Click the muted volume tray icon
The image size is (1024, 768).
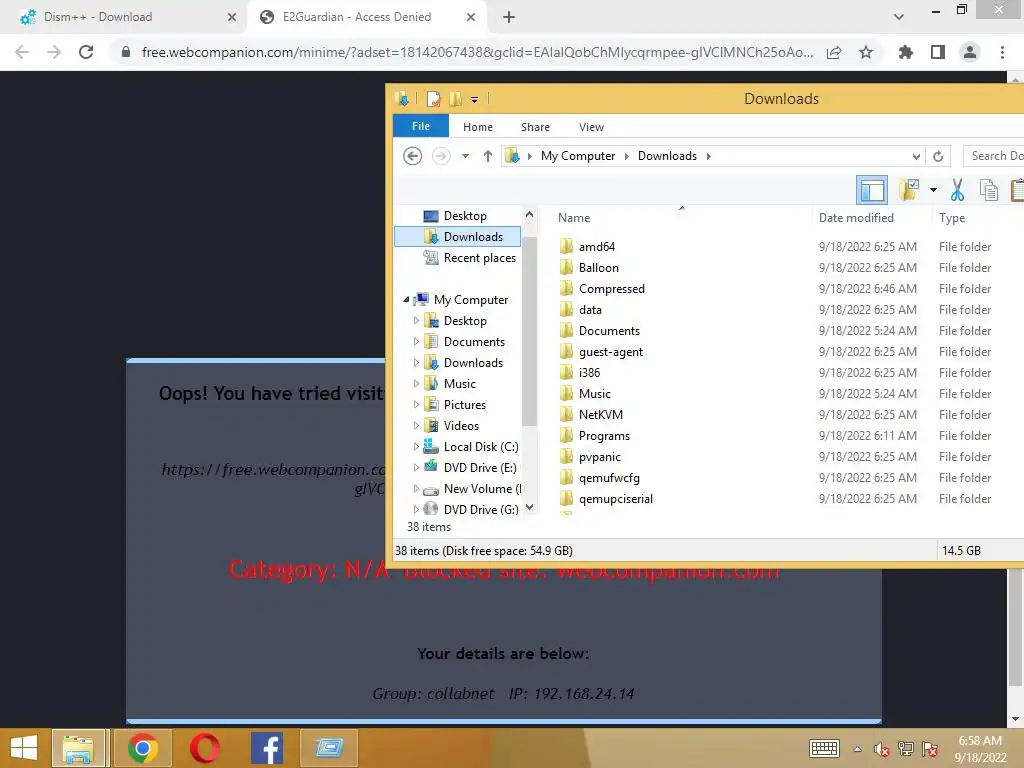tap(882, 749)
